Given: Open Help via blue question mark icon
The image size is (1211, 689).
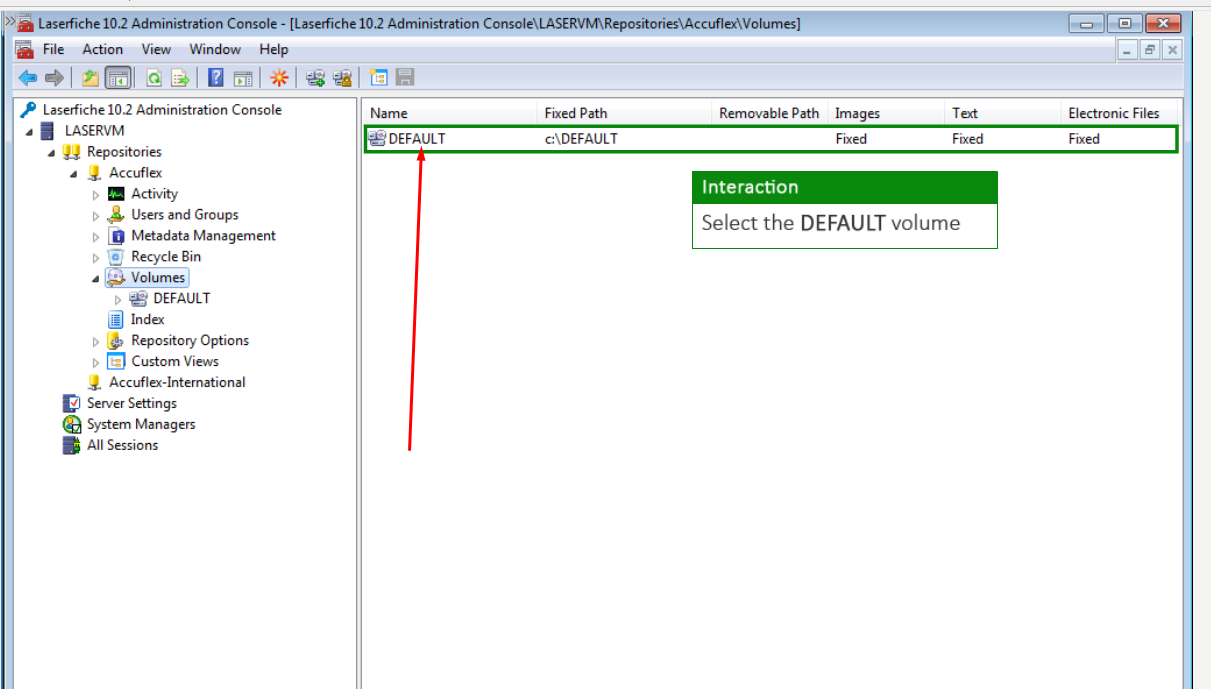Looking at the screenshot, I should (x=216, y=78).
